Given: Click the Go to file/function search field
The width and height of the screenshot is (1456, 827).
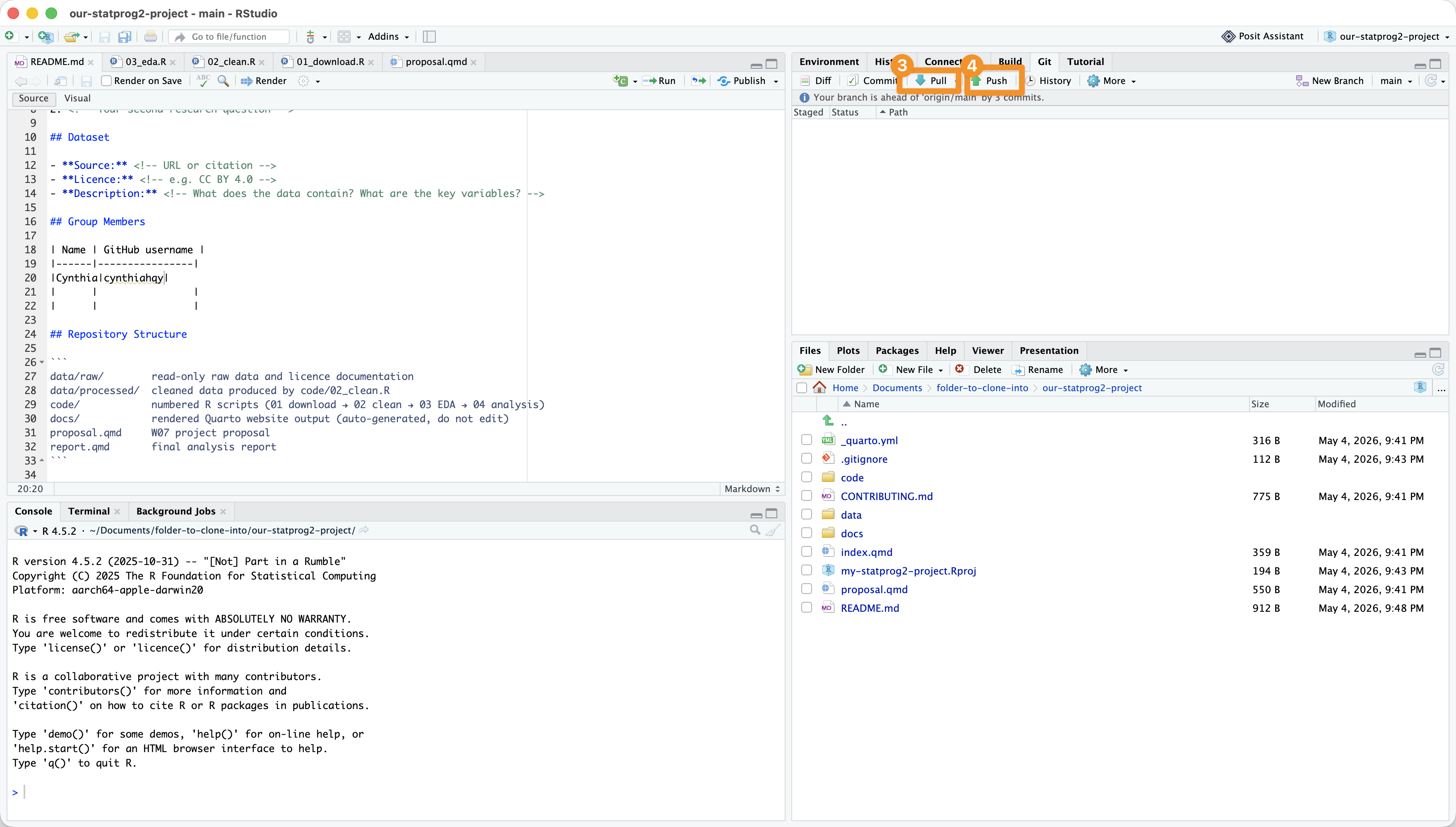Looking at the screenshot, I should click(x=229, y=37).
